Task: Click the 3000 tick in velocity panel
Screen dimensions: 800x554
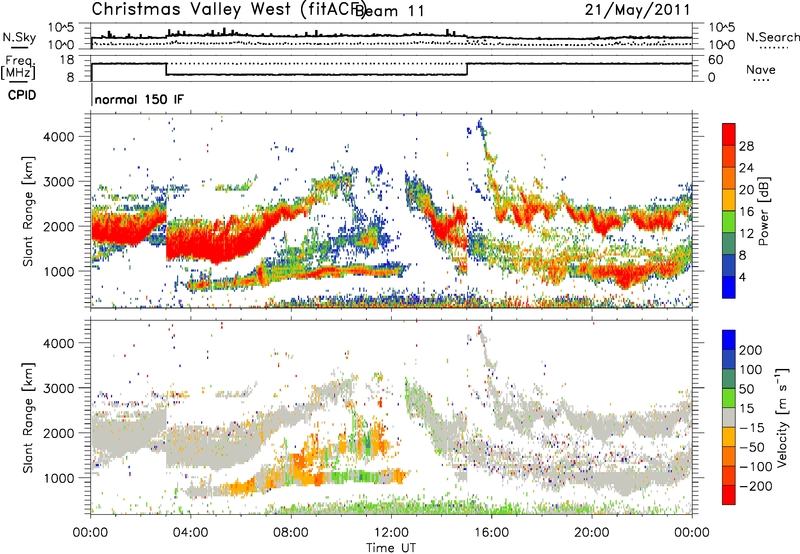Action: [59, 388]
